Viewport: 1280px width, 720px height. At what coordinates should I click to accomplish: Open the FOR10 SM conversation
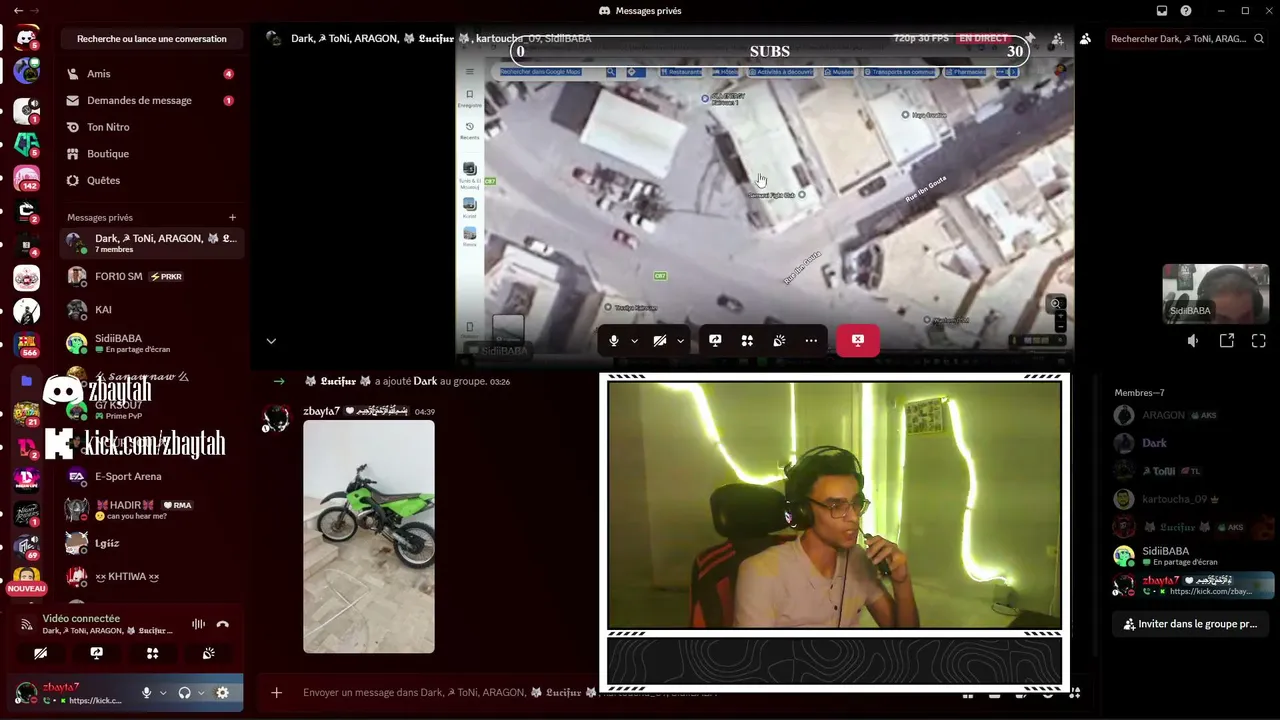pos(152,276)
